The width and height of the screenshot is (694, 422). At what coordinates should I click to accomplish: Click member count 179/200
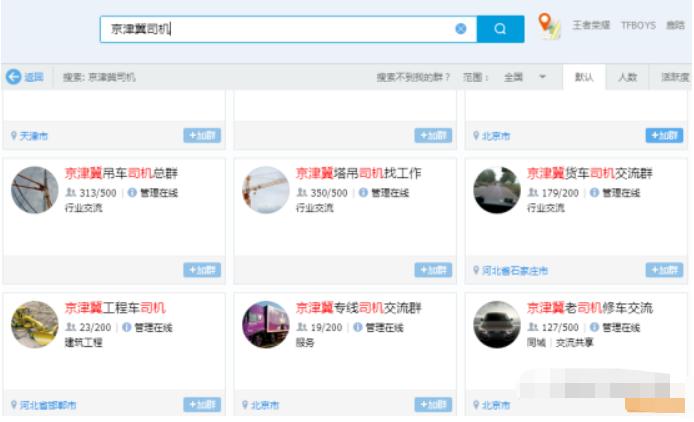560,193
